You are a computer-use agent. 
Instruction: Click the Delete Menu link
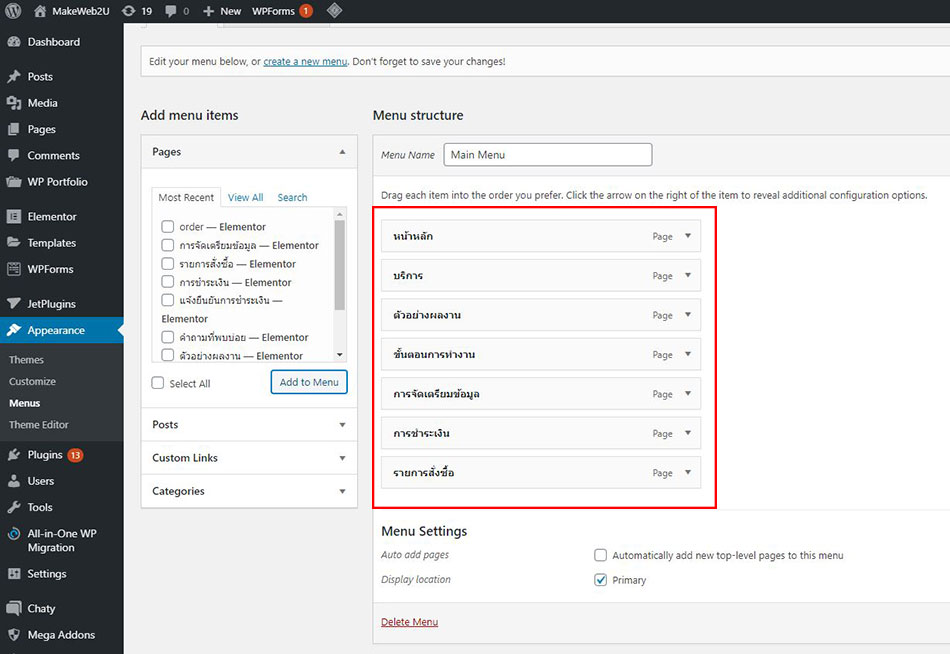(x=409, y=622)
